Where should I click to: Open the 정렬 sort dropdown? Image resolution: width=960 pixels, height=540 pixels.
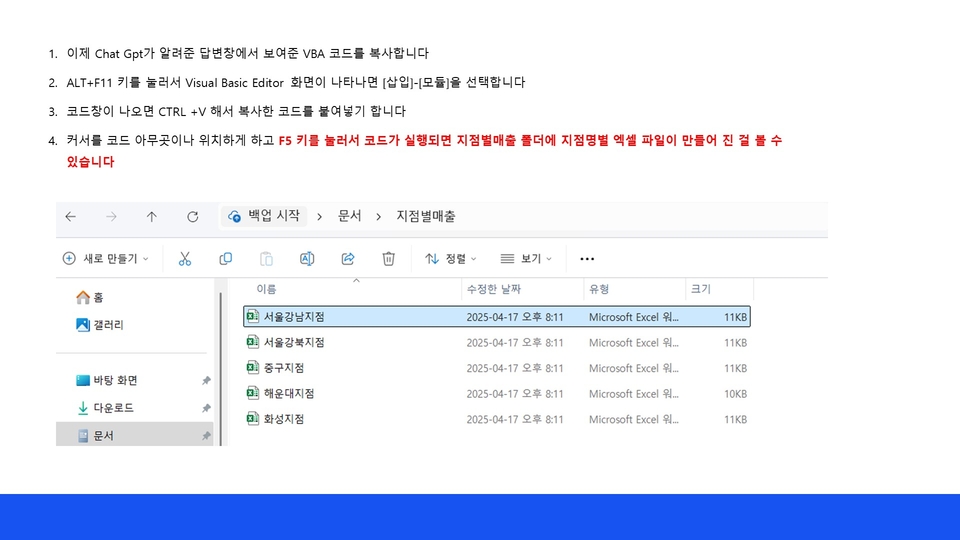click(x=451, y=259)
